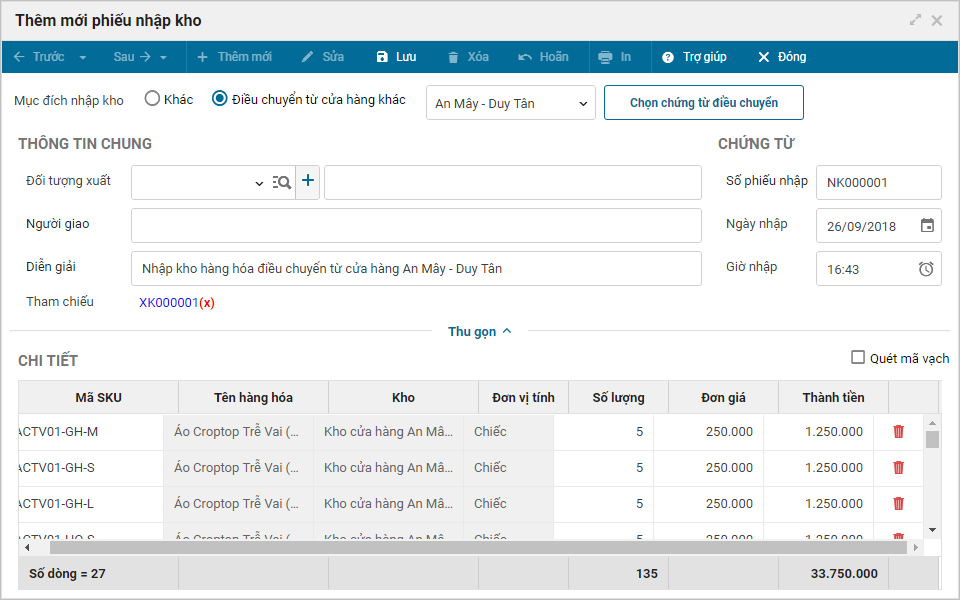The width and height of the screenshot is (960, 600).
Task: Delete row ACTV01-GH-L with trash icon
Action: point(898,504)
